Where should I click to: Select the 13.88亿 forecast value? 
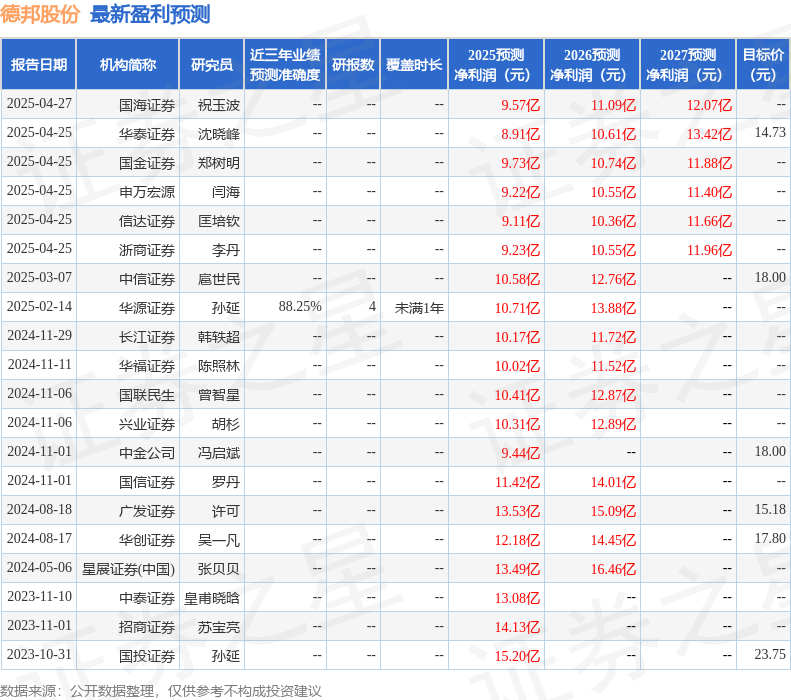(613, 308)
